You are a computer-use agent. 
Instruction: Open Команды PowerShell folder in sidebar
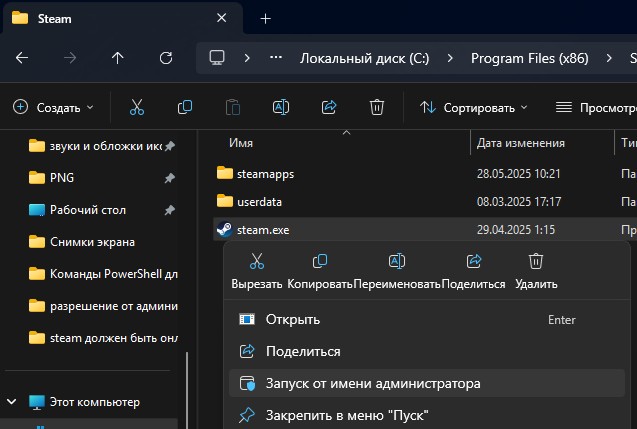[104, 274]
